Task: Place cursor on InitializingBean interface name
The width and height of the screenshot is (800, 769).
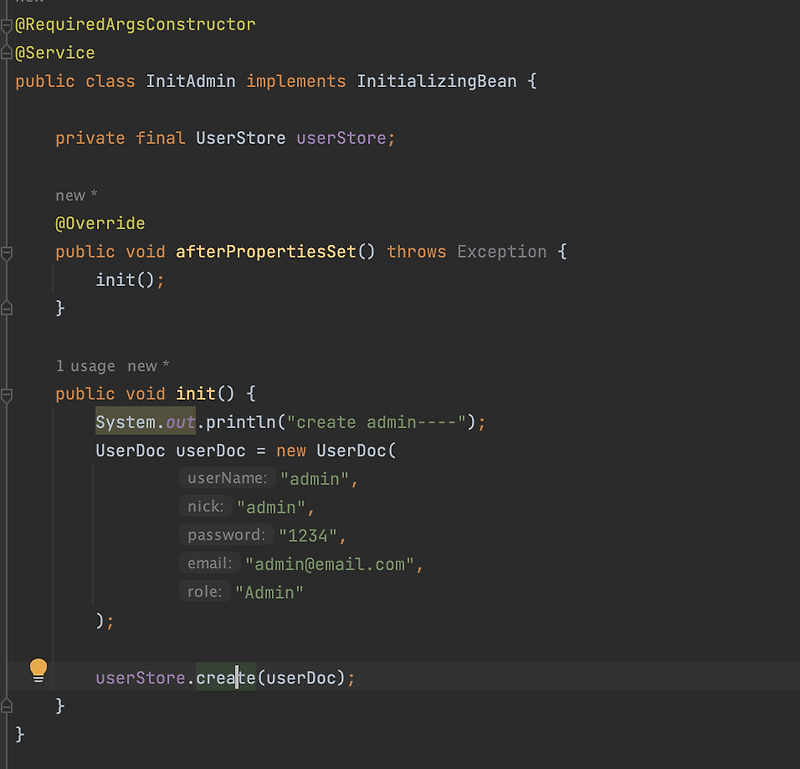Action: (437, 82)
